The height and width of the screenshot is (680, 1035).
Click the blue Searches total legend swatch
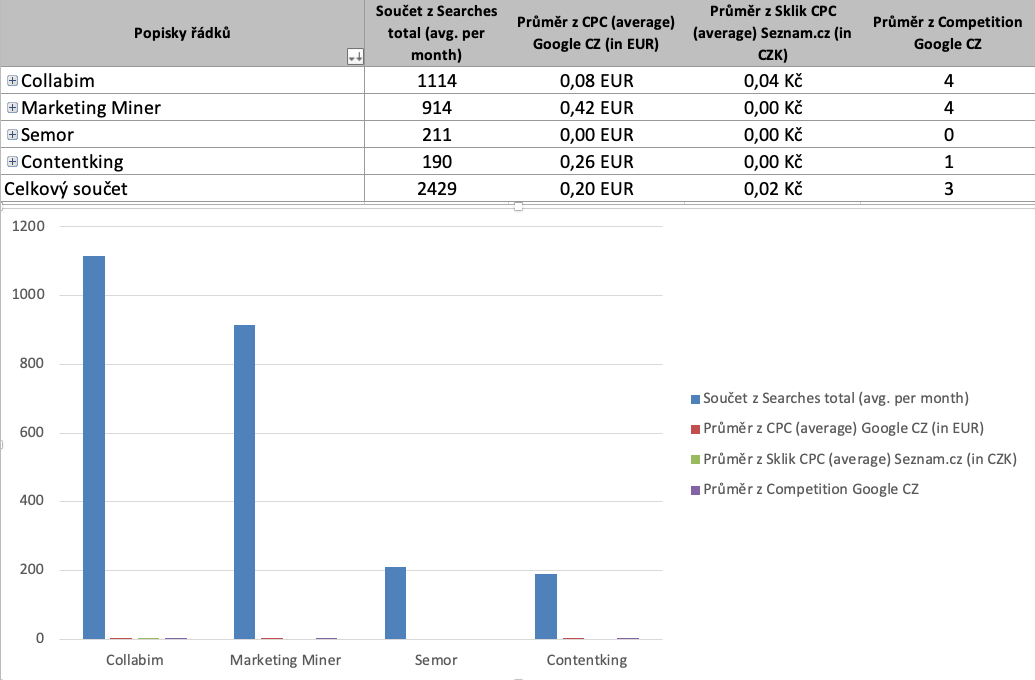click(695, 399)
